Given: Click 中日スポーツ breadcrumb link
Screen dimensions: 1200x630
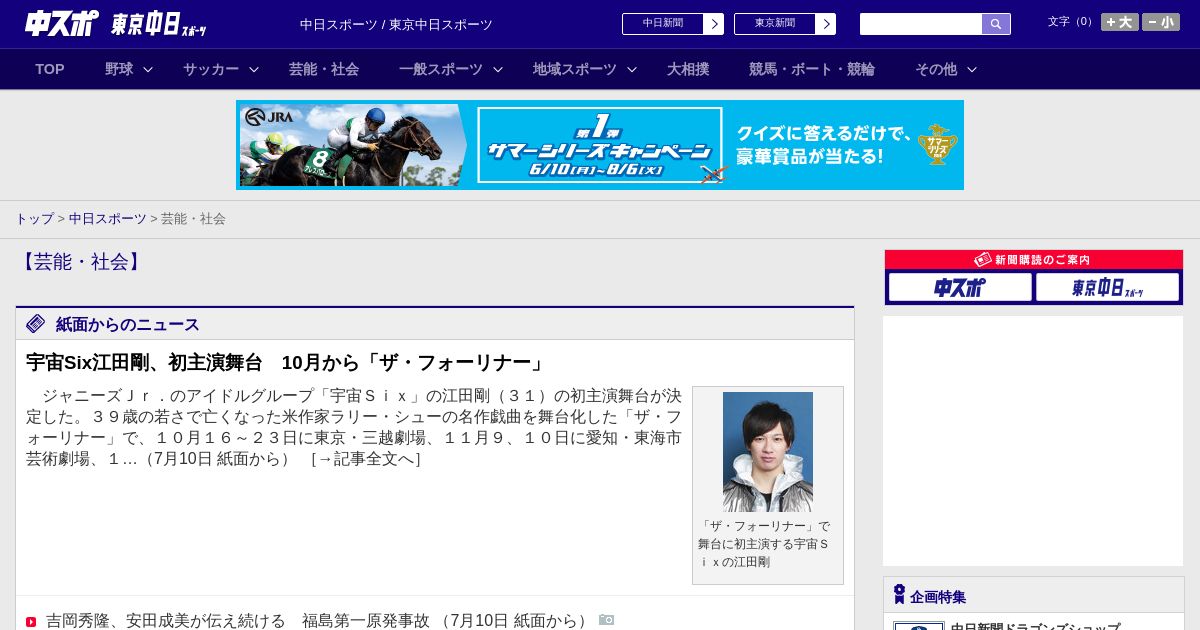Looking at the screenshot, I should pos(108,218).
